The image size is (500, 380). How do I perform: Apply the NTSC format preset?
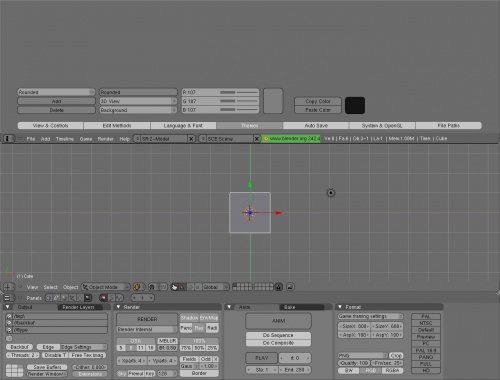click(x=426, y=323)
